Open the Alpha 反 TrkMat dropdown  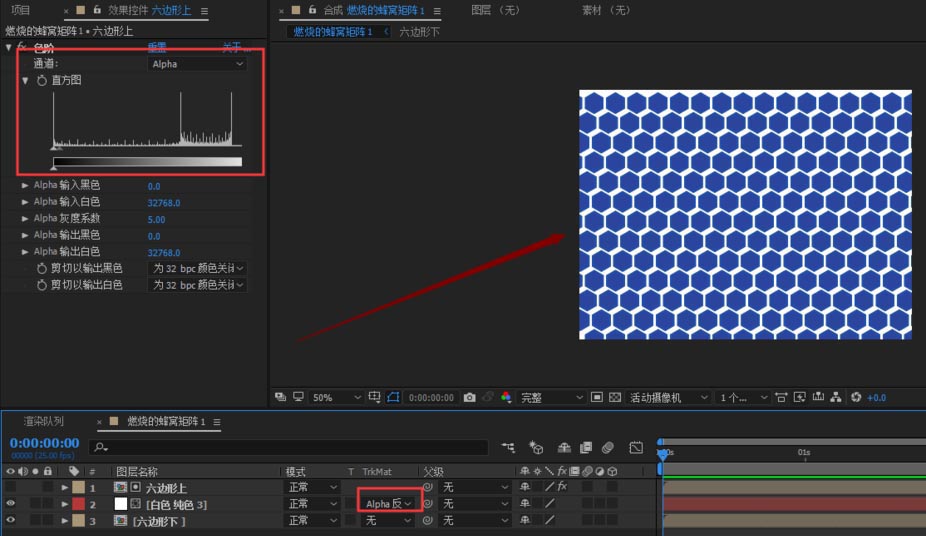(388, 504)
